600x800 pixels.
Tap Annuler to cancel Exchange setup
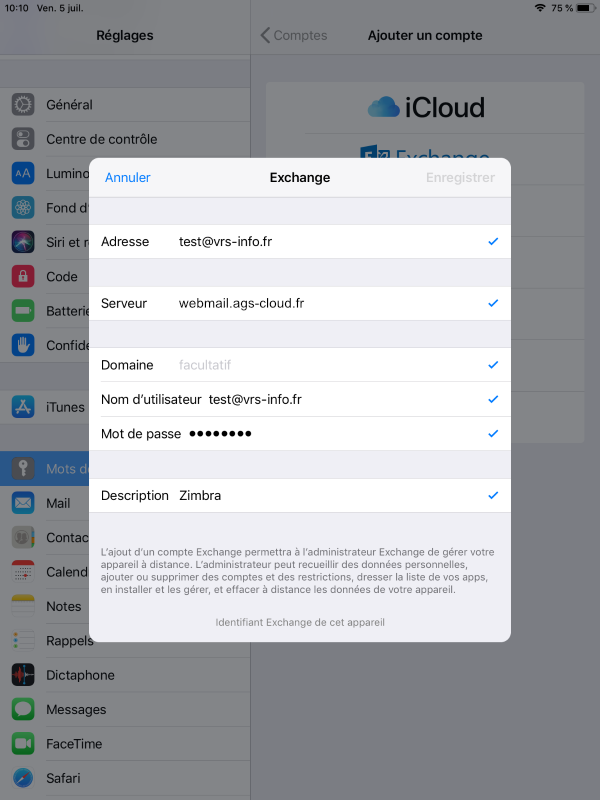128,178
